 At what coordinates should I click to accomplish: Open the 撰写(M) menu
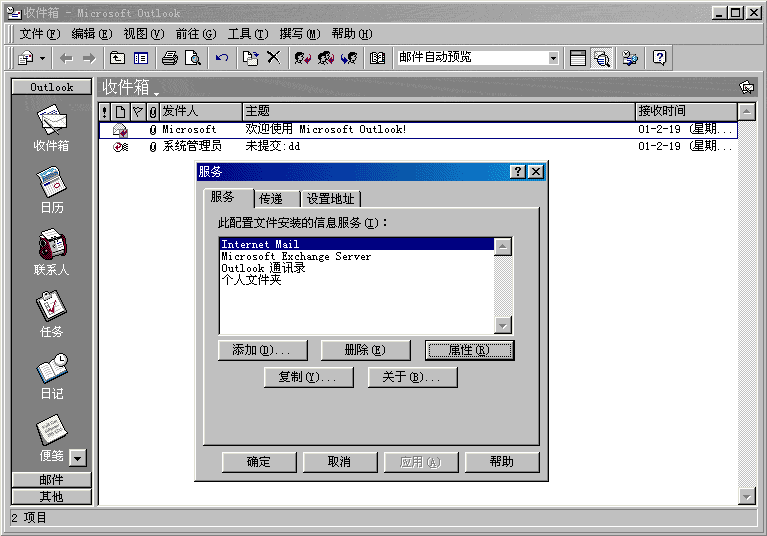point(299,34)
